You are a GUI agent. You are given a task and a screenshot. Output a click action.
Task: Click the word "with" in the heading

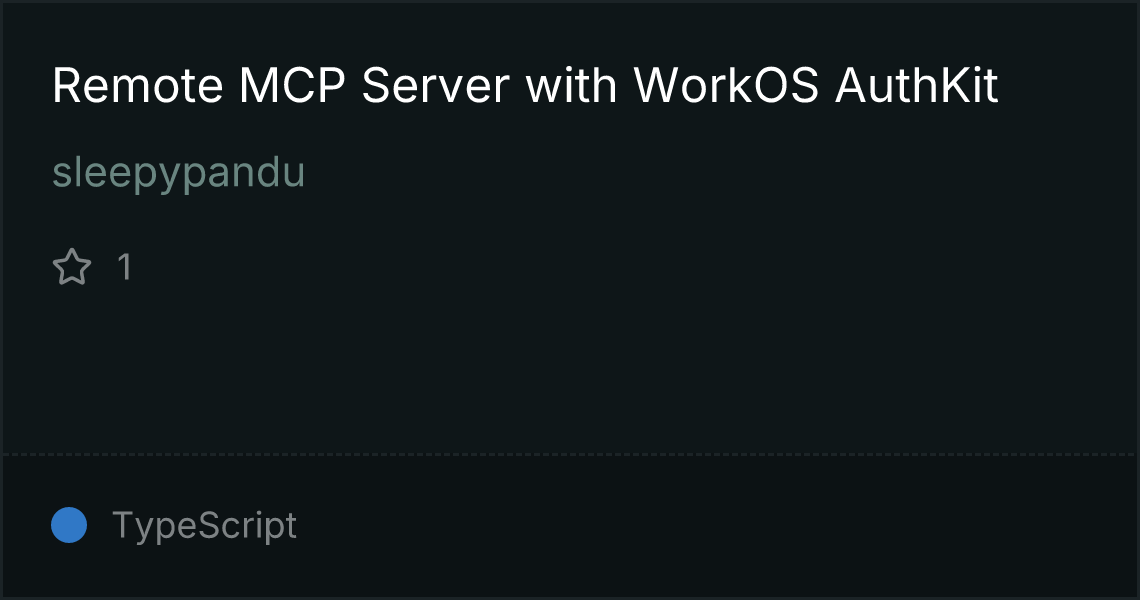click(571, 85)
